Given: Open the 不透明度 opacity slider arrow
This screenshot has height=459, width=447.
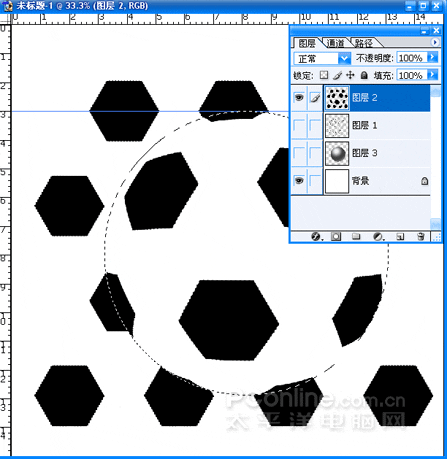Looking at the screenshot, I should [x=432, y=57].
